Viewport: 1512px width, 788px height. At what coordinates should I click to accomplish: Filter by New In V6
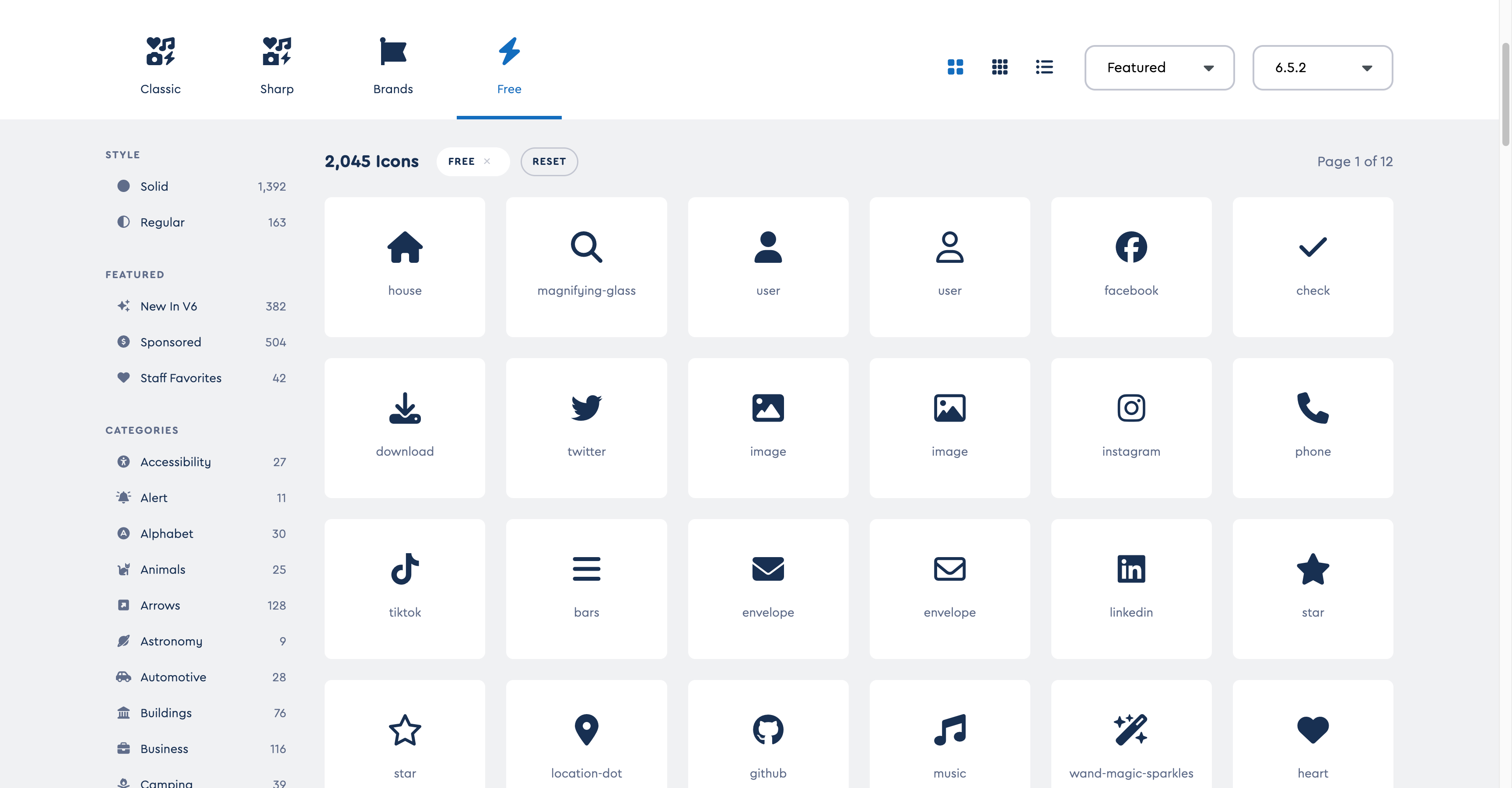(x=201, y=306)
